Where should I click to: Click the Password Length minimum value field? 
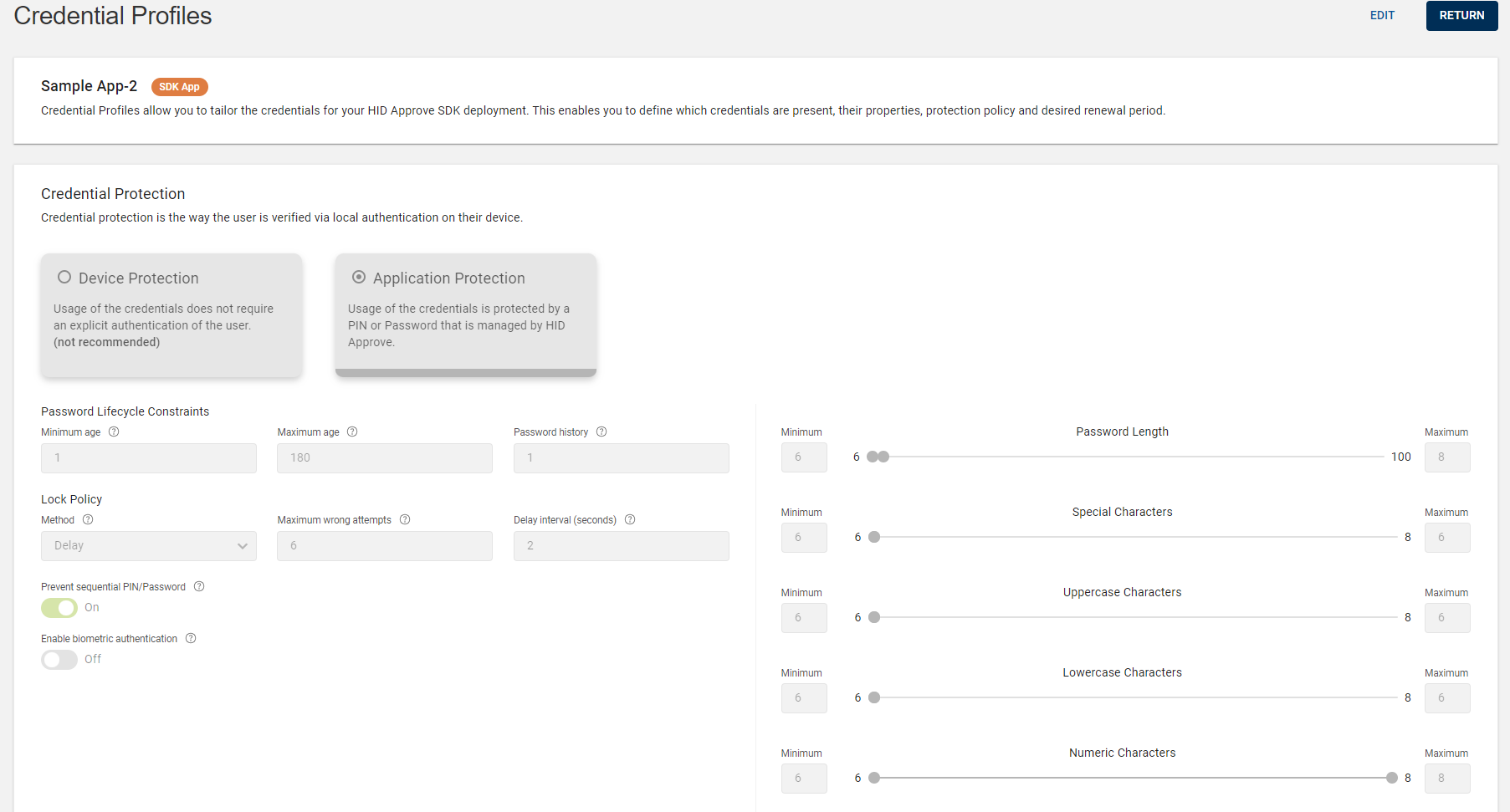click(804, 457)
